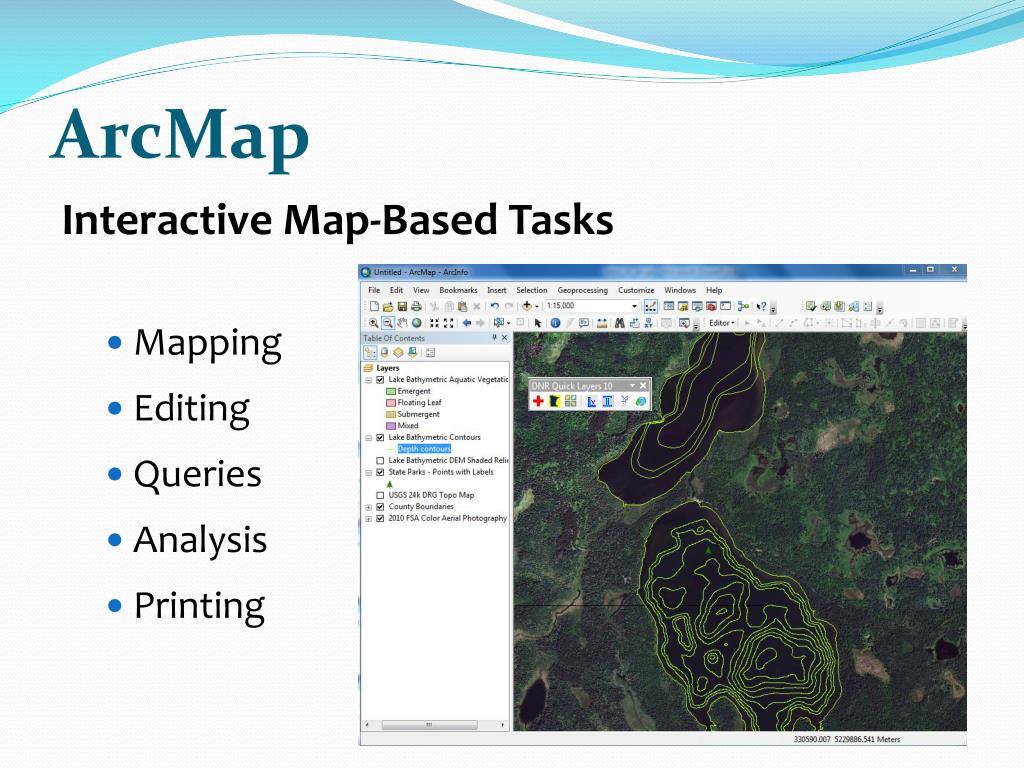Image resolution: width=1024 pixels, height=768 pixels.
Task: Click the Emergent green symbol swatch
Action: (391, 391)
